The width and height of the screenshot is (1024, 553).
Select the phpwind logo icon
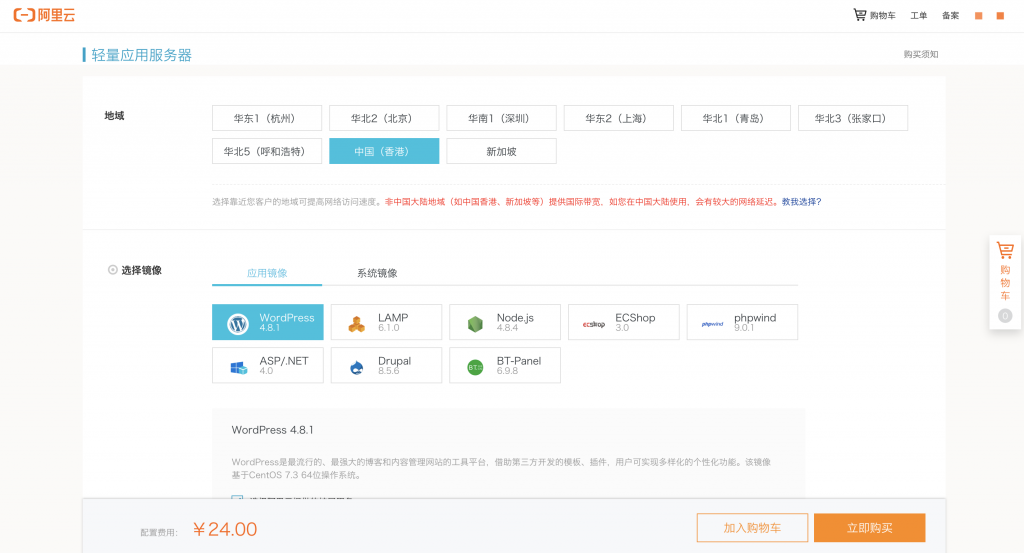[x=712, y=324]
